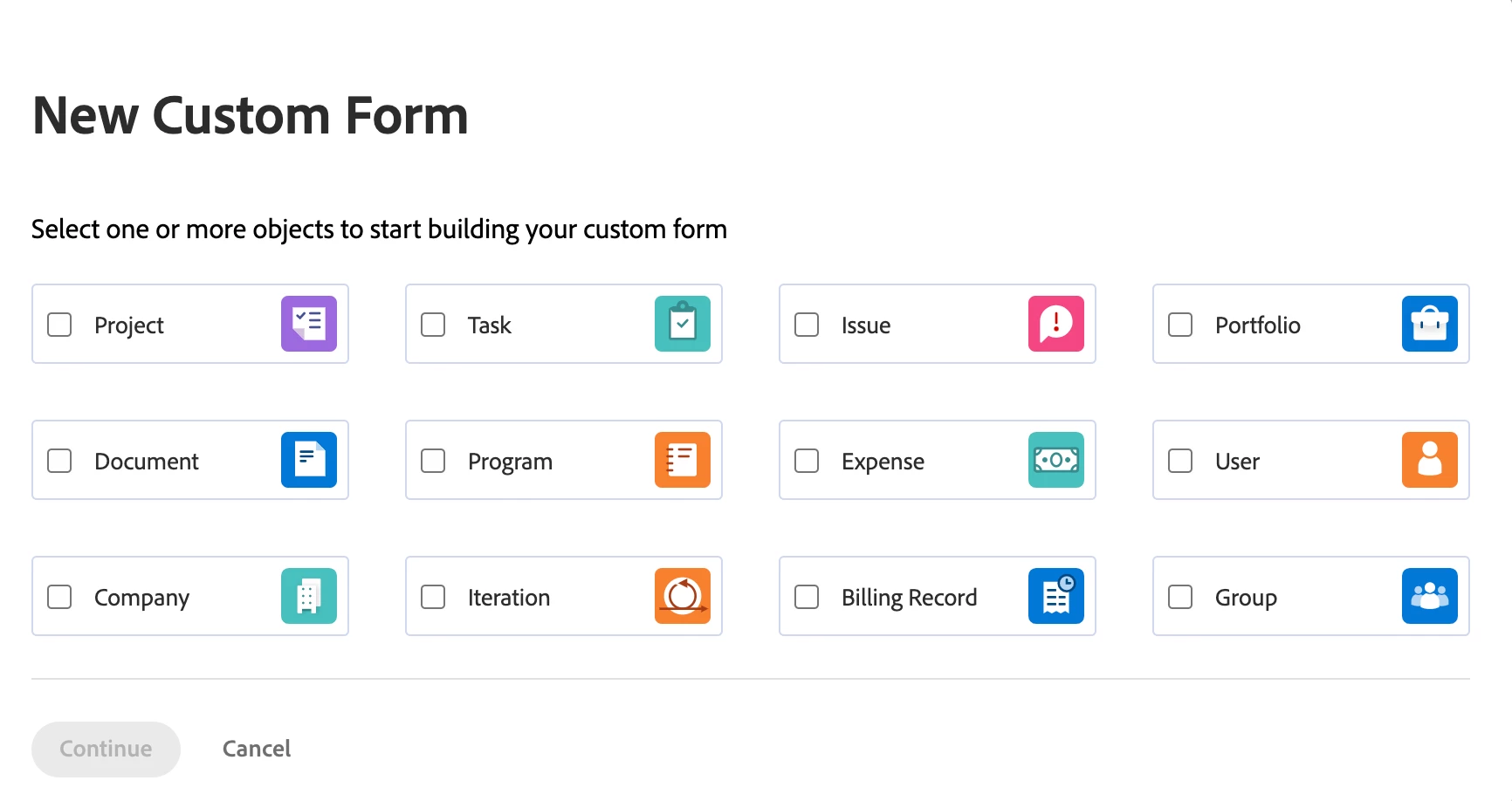
Task: Click the orange Program list icon
Action: point(683,460)
